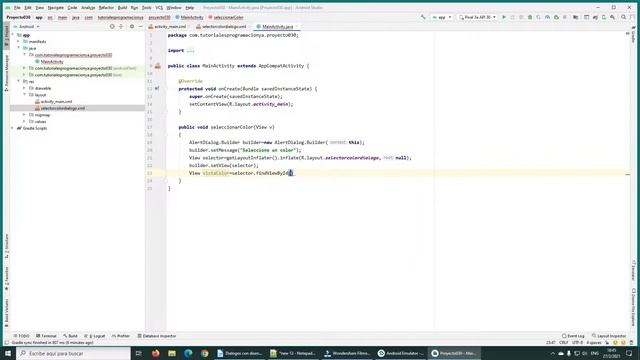Open the Tools menu
Viewport: 640px width, 360px height.
tap(147, 8)
